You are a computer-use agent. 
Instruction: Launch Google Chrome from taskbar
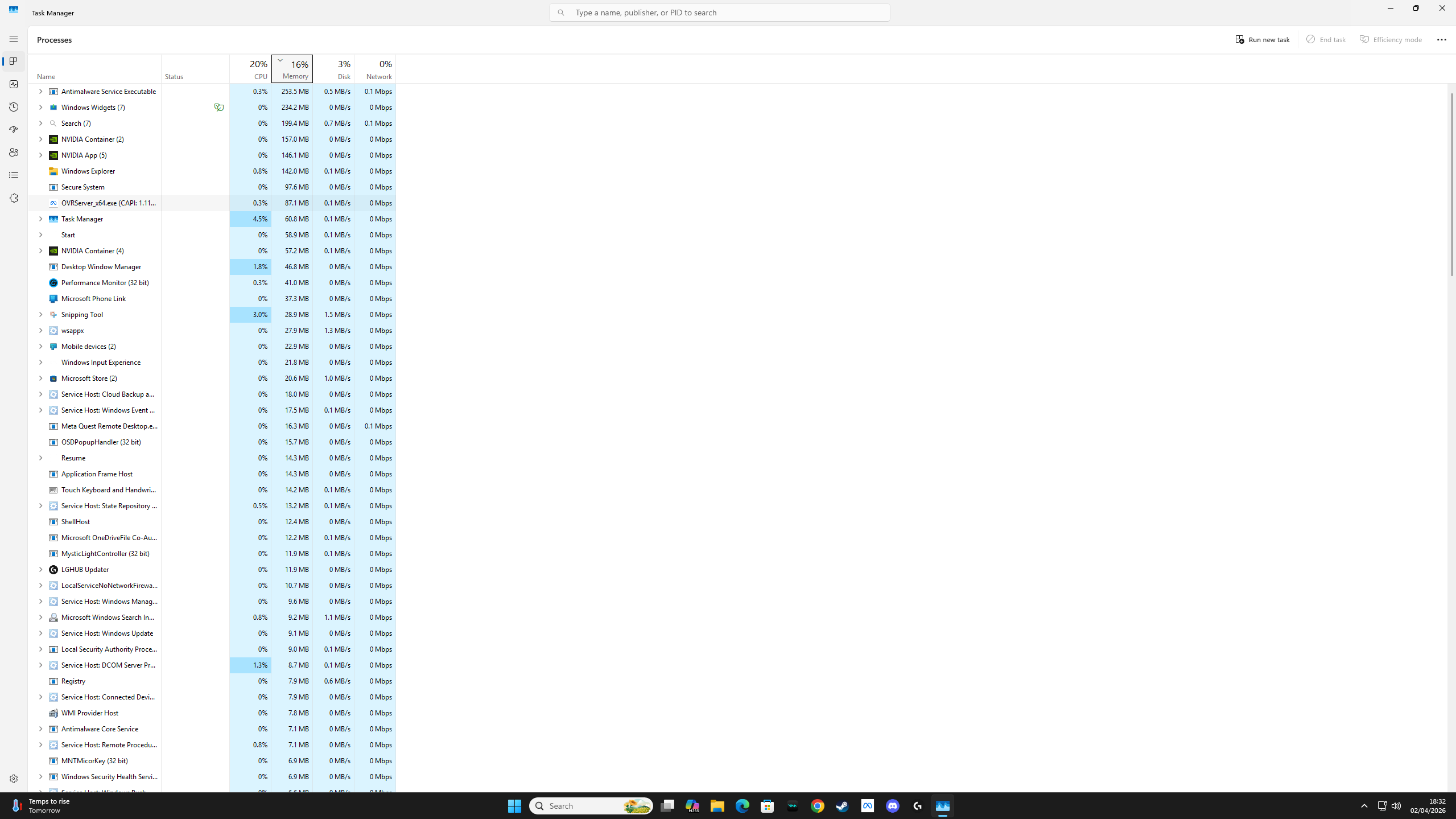pos(818,805)
